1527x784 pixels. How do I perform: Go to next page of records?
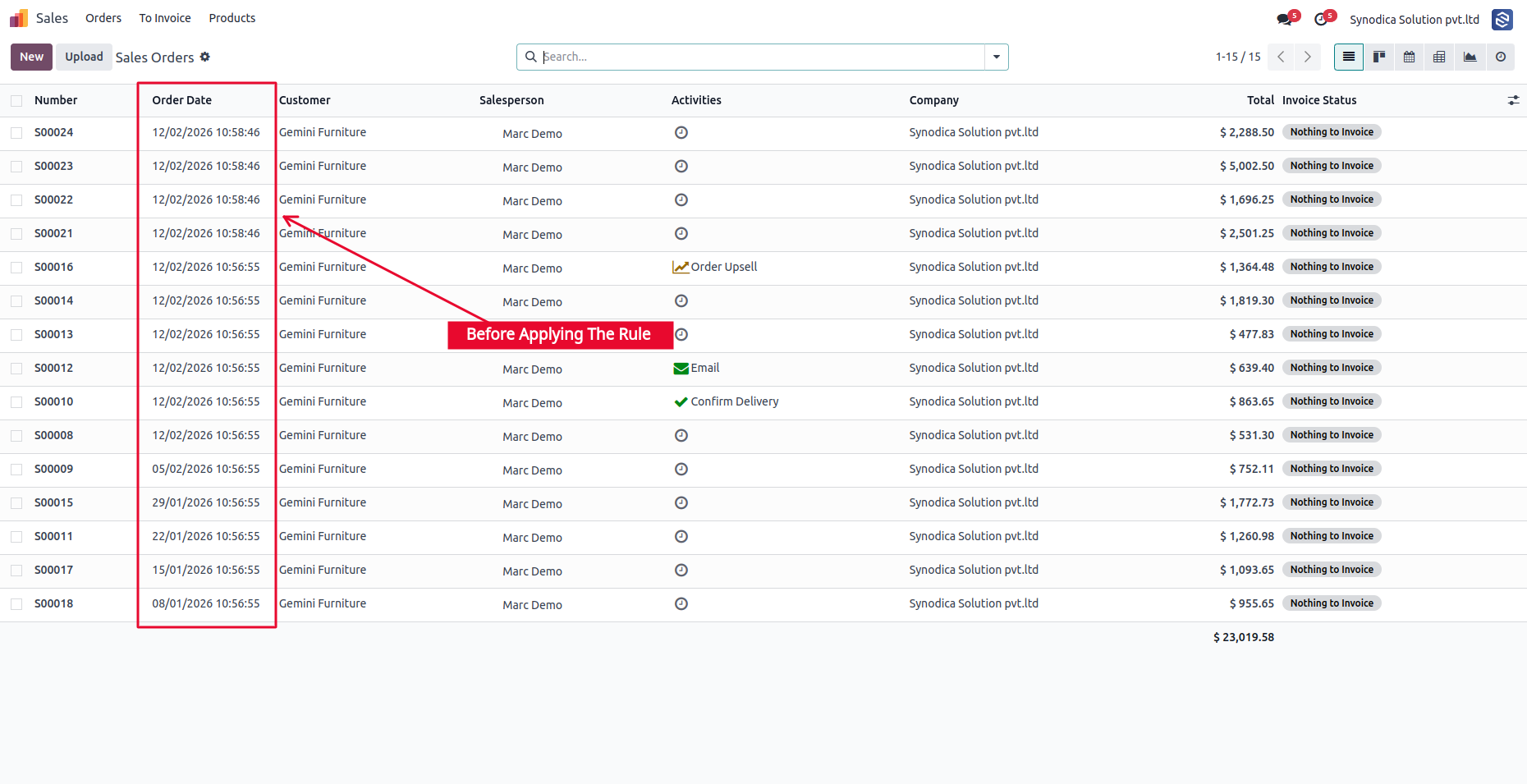[x=1308, y=57]
